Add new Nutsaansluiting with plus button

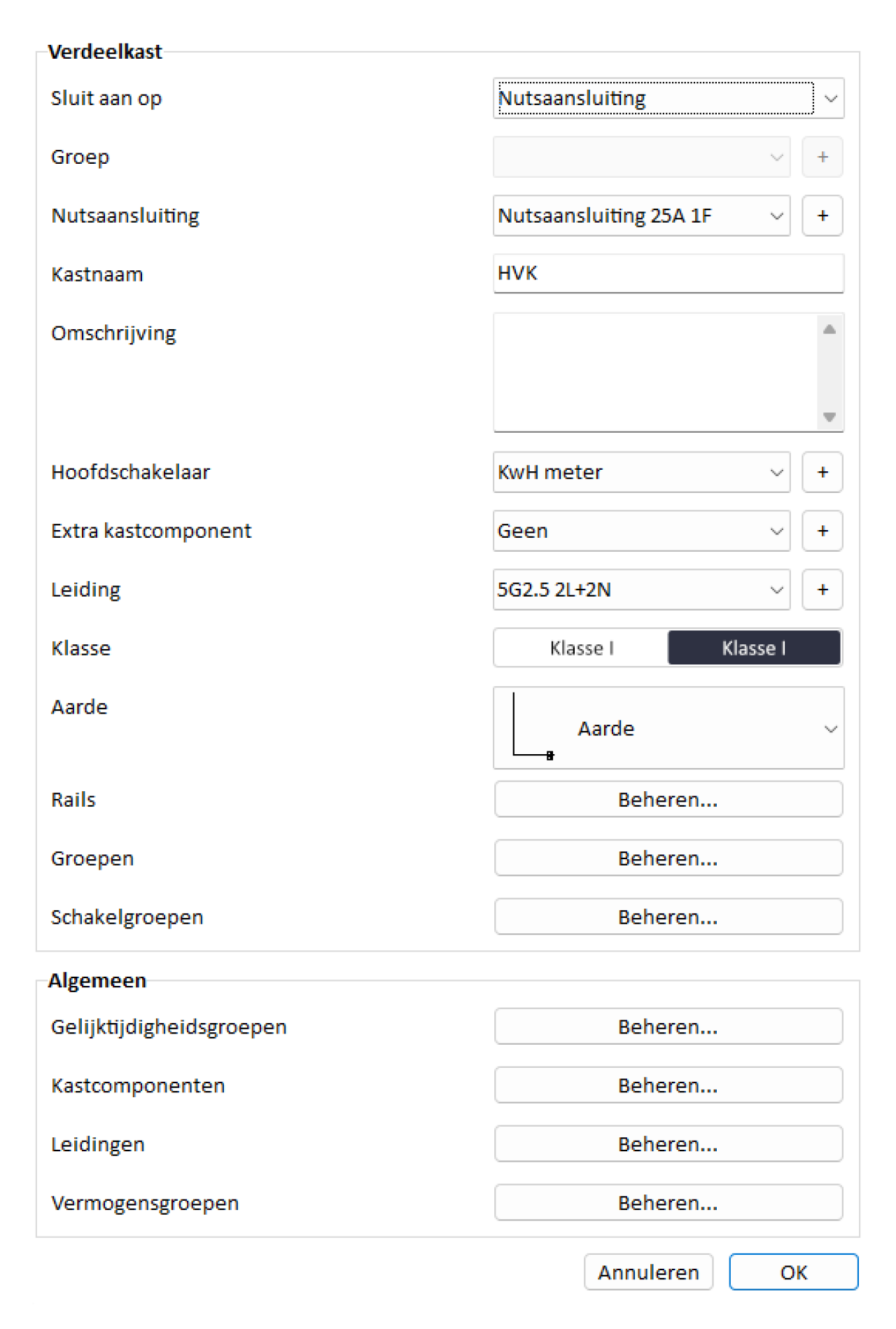click(822, 216)
